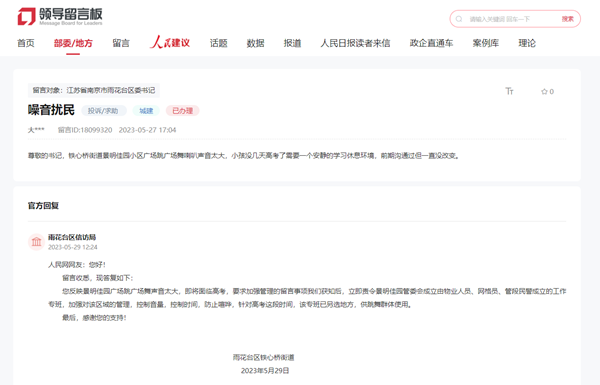Open the 首页 nav tab
Screen dimensions: 600x385
26,43
